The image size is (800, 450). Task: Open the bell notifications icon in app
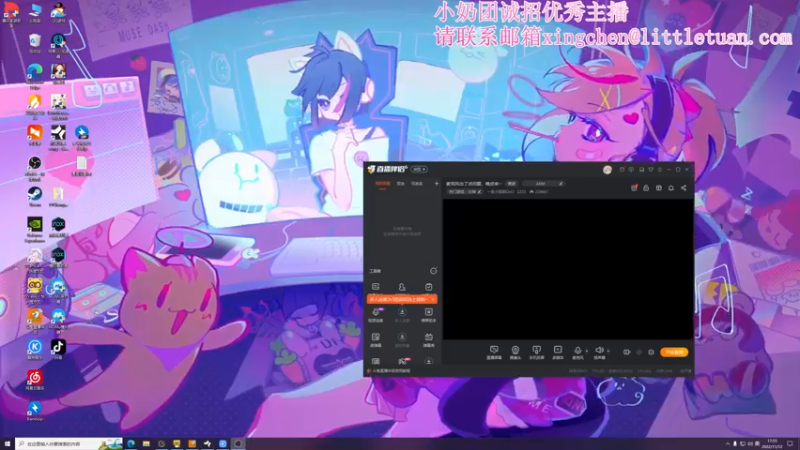click(x=671, y=188)
